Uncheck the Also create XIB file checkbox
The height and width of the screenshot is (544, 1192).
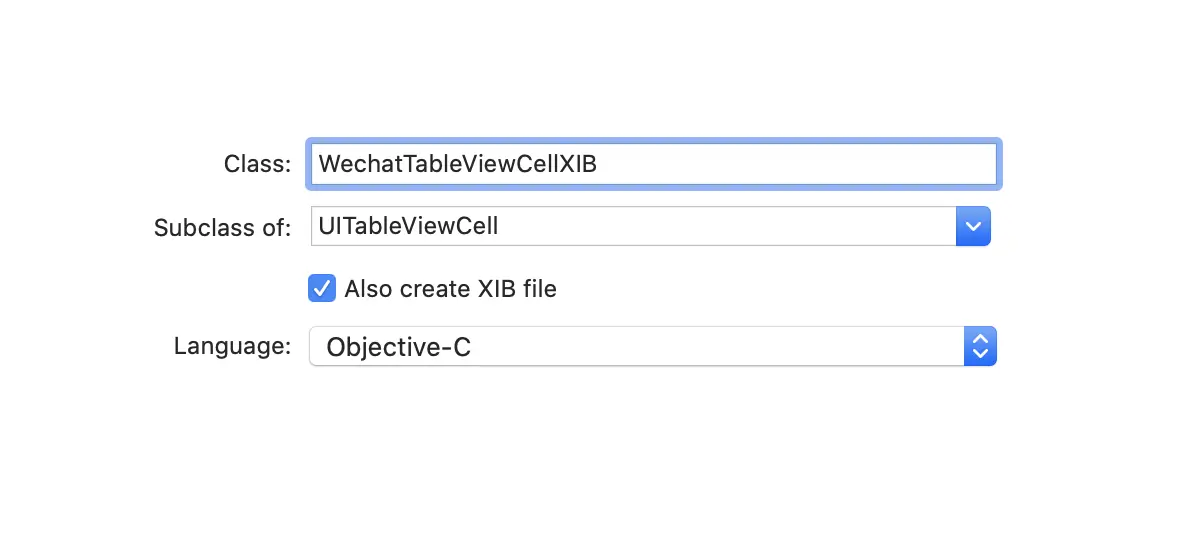tap(322, 289)
